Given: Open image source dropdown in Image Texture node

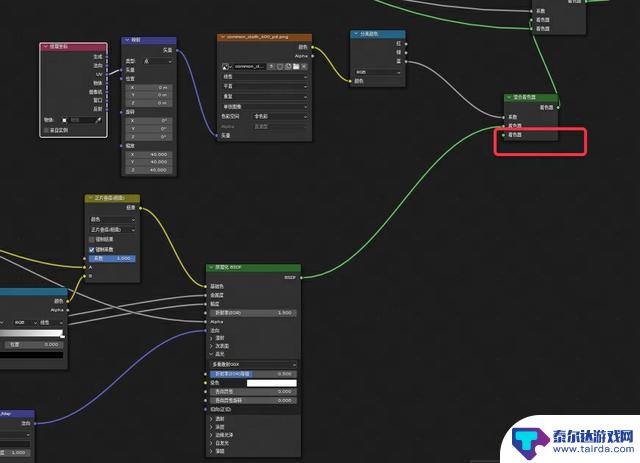Looking at the screenshot, I should 265,107.
